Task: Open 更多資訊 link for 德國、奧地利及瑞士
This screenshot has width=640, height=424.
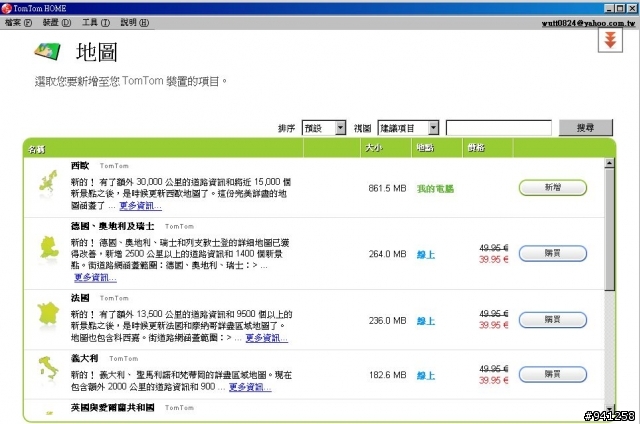Action: (95, 277)
